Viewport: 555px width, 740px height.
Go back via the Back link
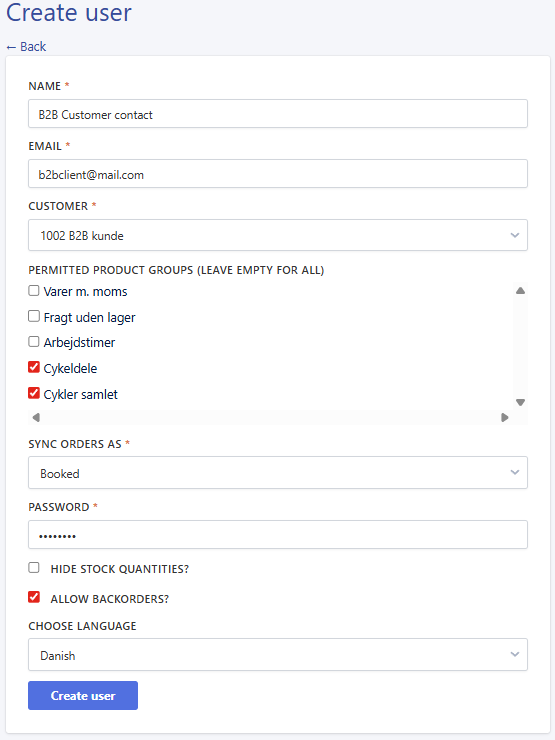coord(26,47)
